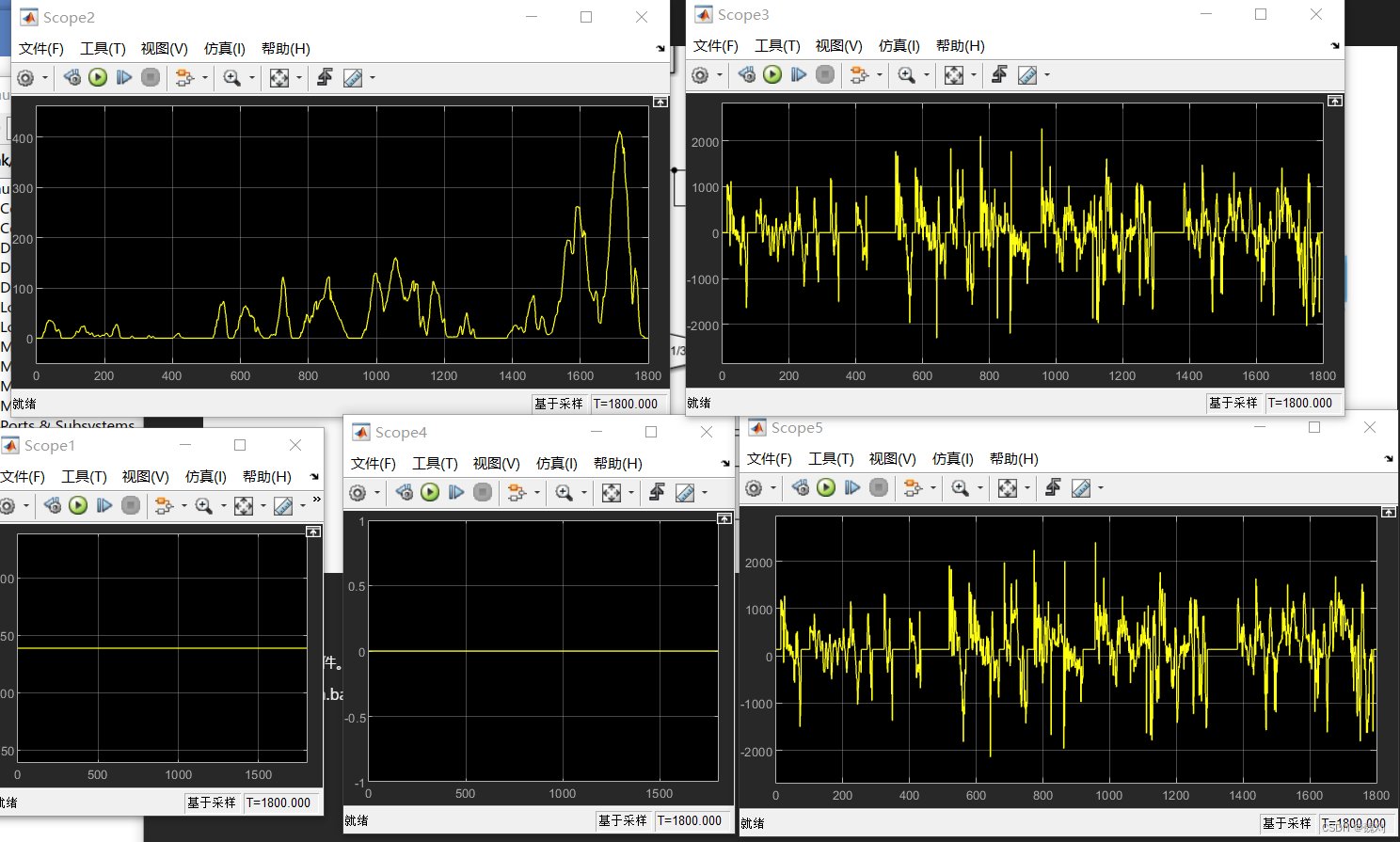This screenshot has width=1400, height=842.
Task: Click Step Forward in Scope4 toolbar
Action: 456,492
